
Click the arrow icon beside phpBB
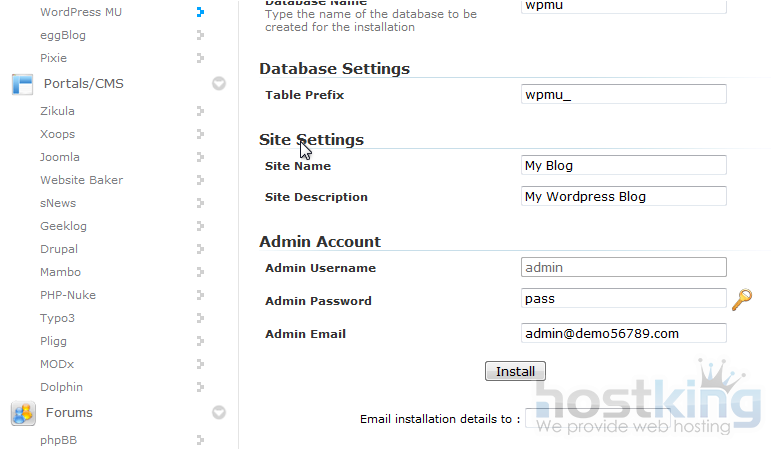click(x=200, y=440)
